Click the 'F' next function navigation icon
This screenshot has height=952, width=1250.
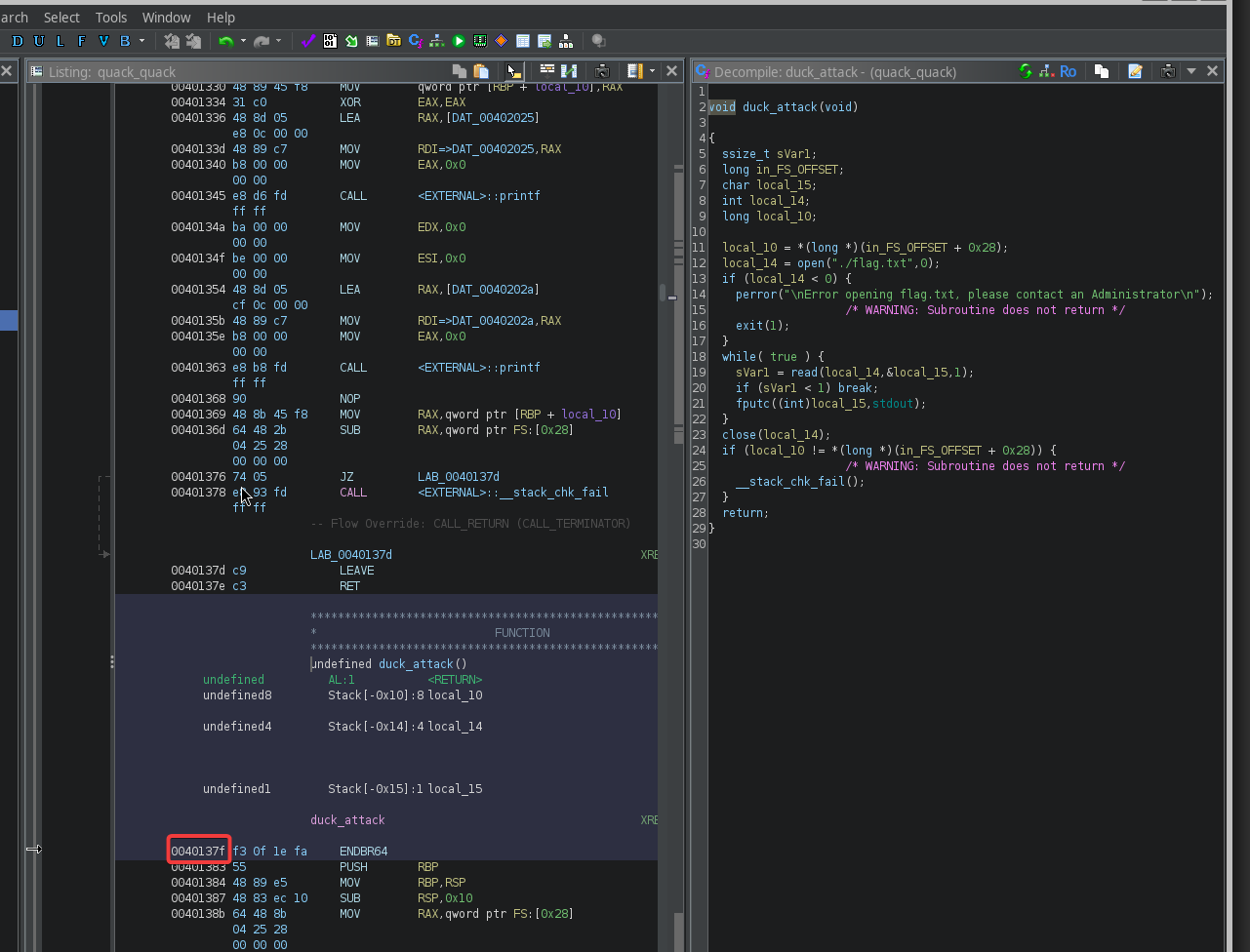(x=82, y=41)
